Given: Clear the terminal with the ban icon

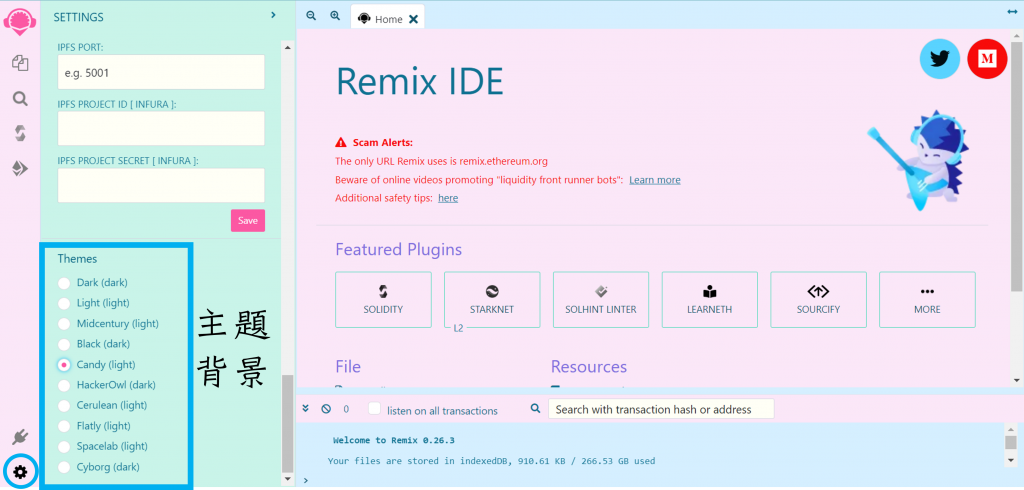Looking at the screenshot, I should pyautogui.click(x=326, y=409).
